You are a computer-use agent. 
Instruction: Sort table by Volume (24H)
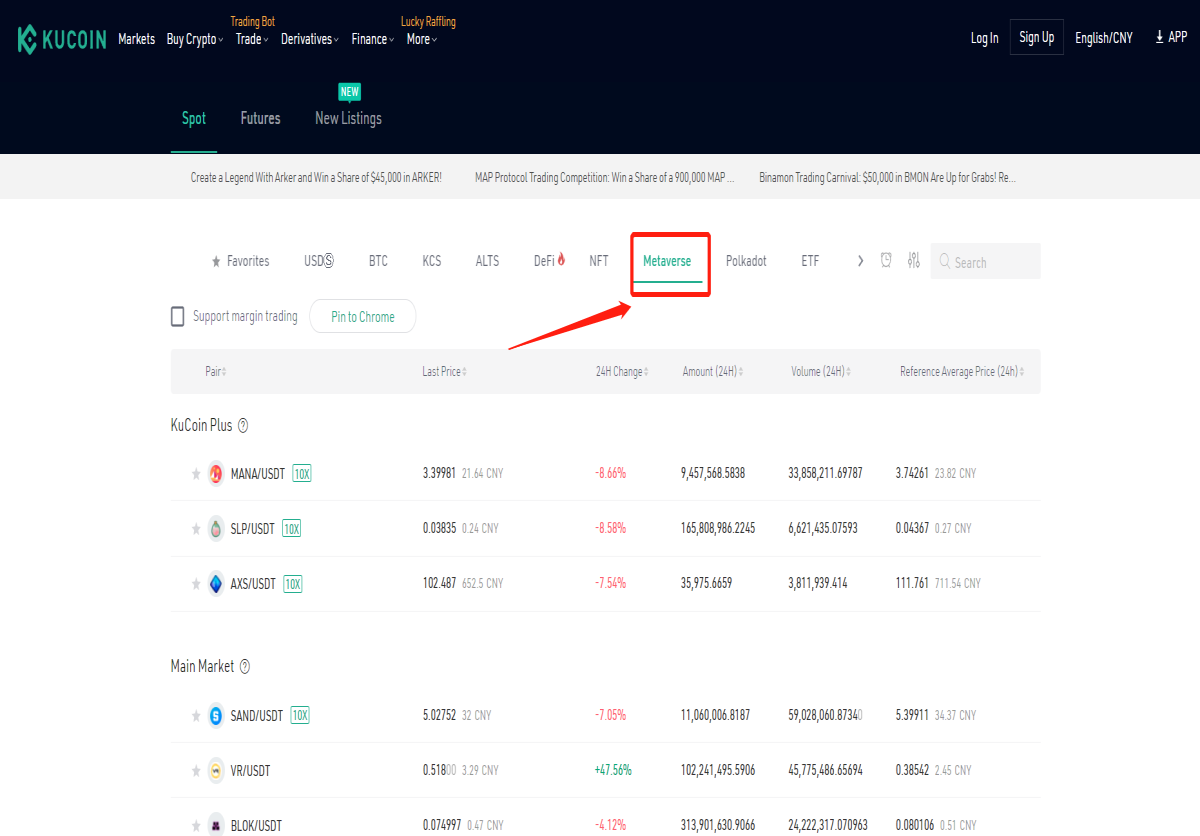(823, 372)
